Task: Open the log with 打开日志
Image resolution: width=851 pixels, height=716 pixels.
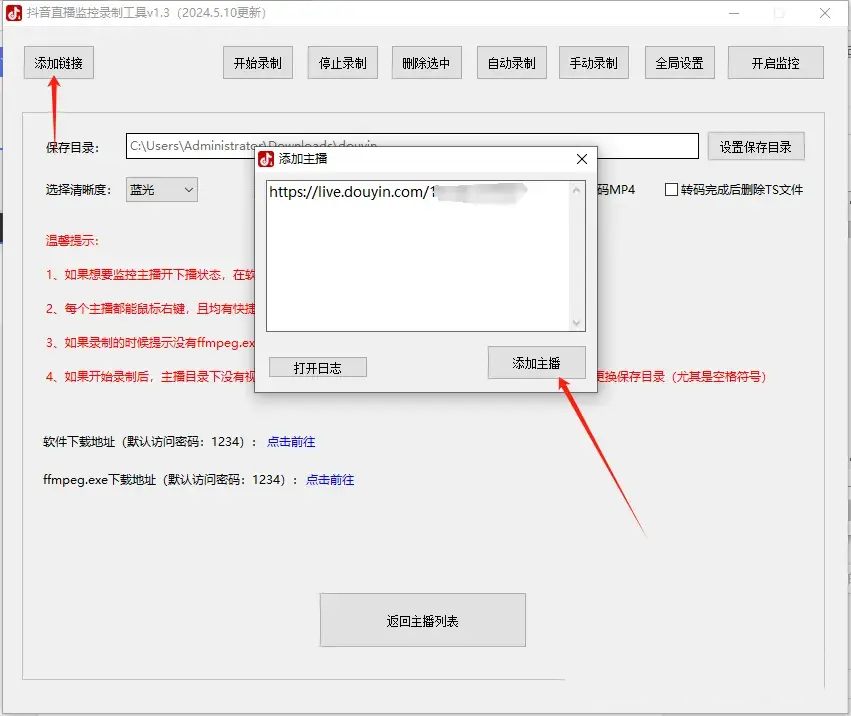Action: point(317,367)
